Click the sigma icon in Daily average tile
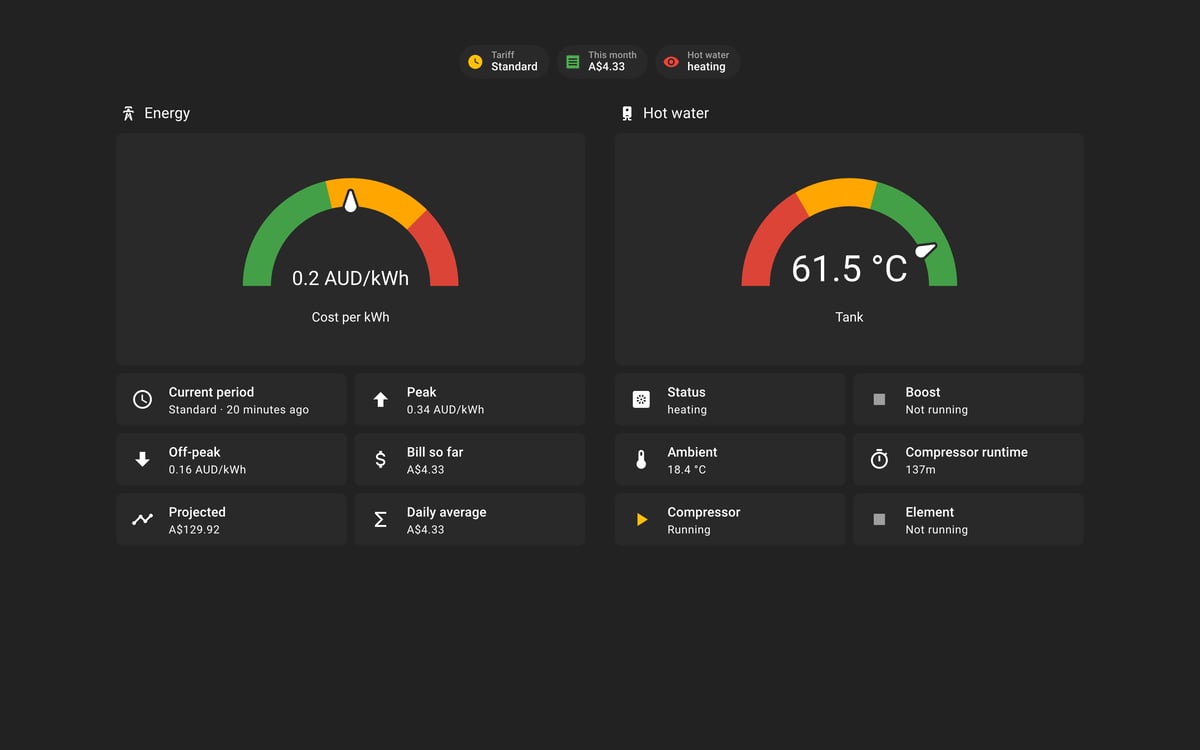1200x750 pixels. [380, 520]
